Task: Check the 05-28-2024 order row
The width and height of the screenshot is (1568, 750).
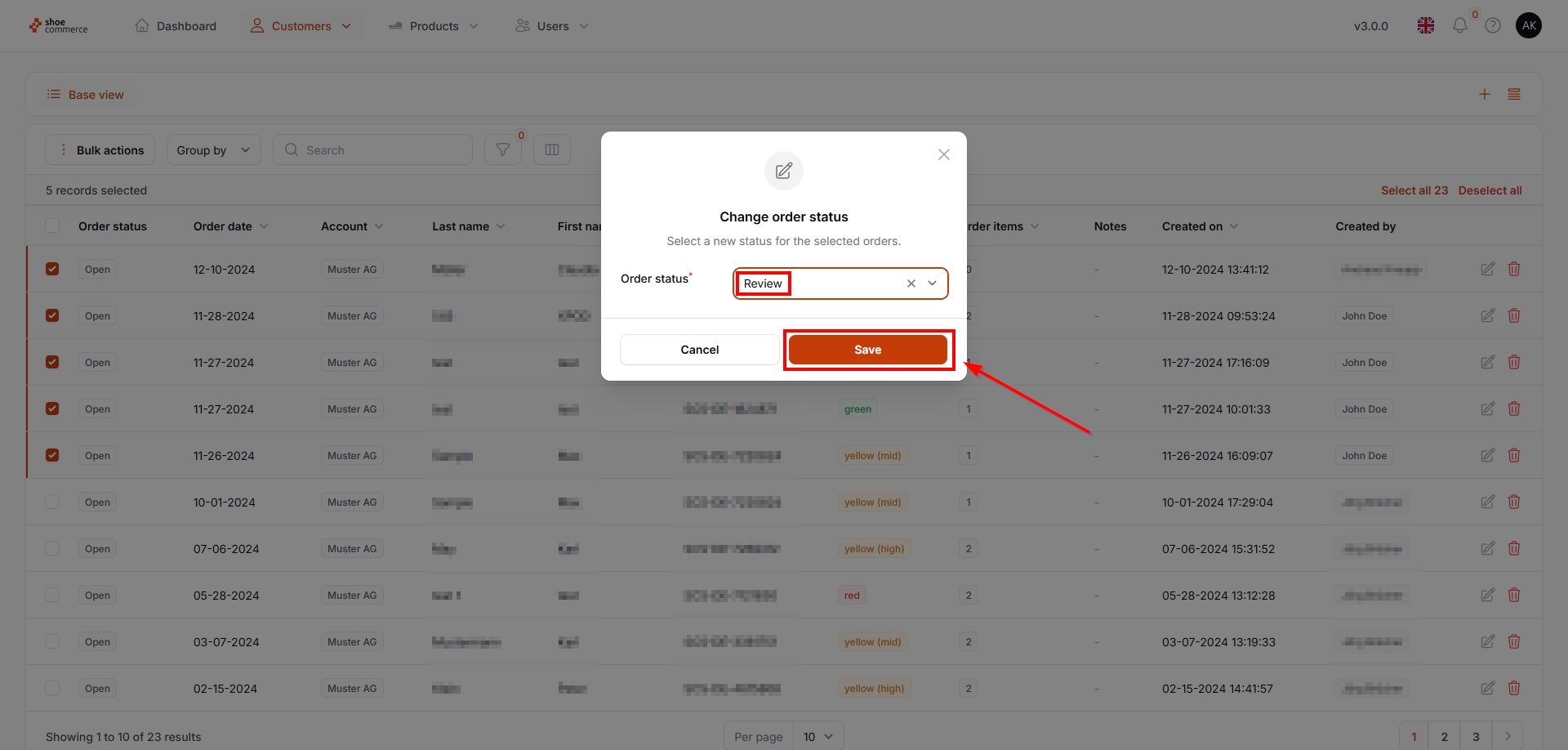Action: (52, 595)
